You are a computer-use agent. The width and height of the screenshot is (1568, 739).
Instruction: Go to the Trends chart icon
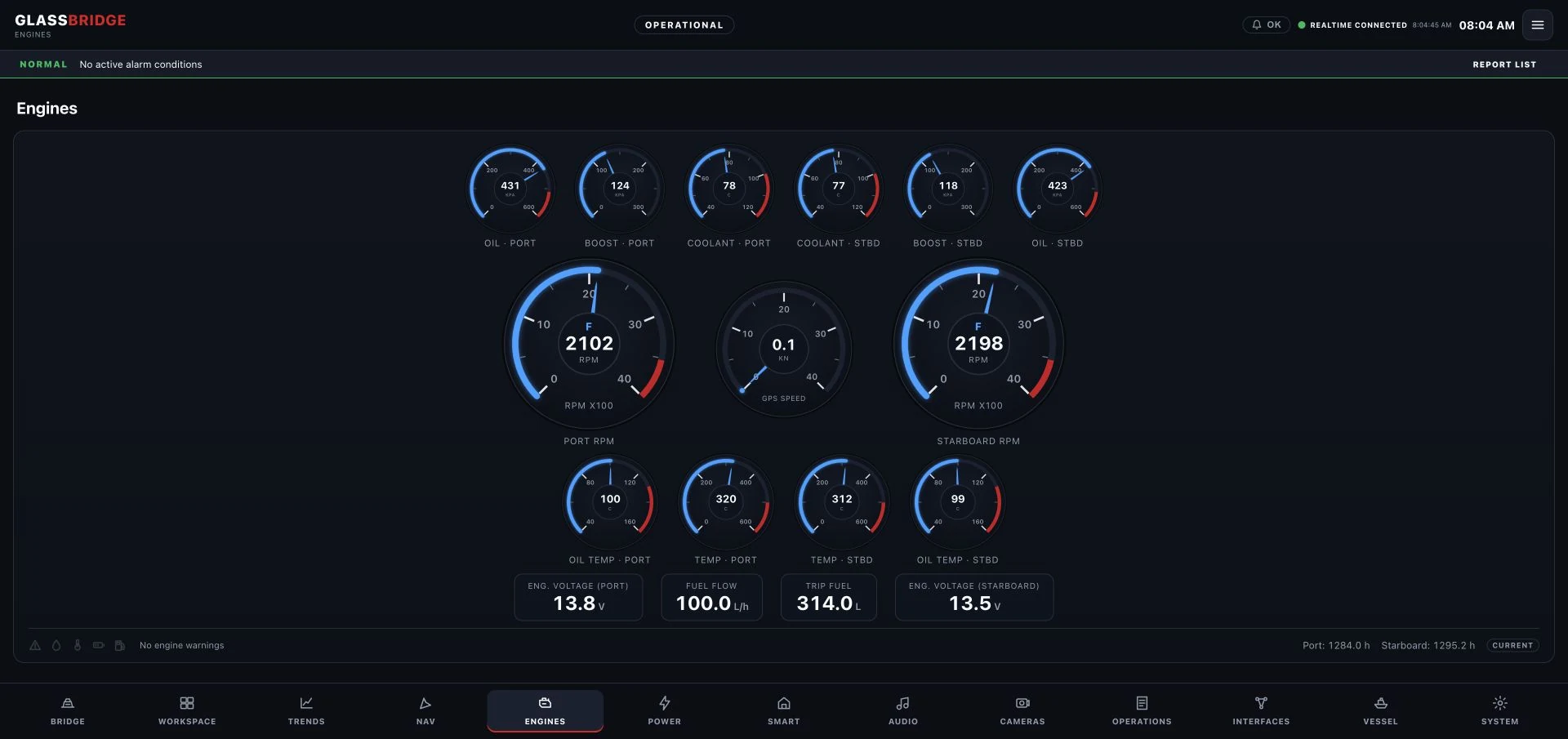click(306, 703)
